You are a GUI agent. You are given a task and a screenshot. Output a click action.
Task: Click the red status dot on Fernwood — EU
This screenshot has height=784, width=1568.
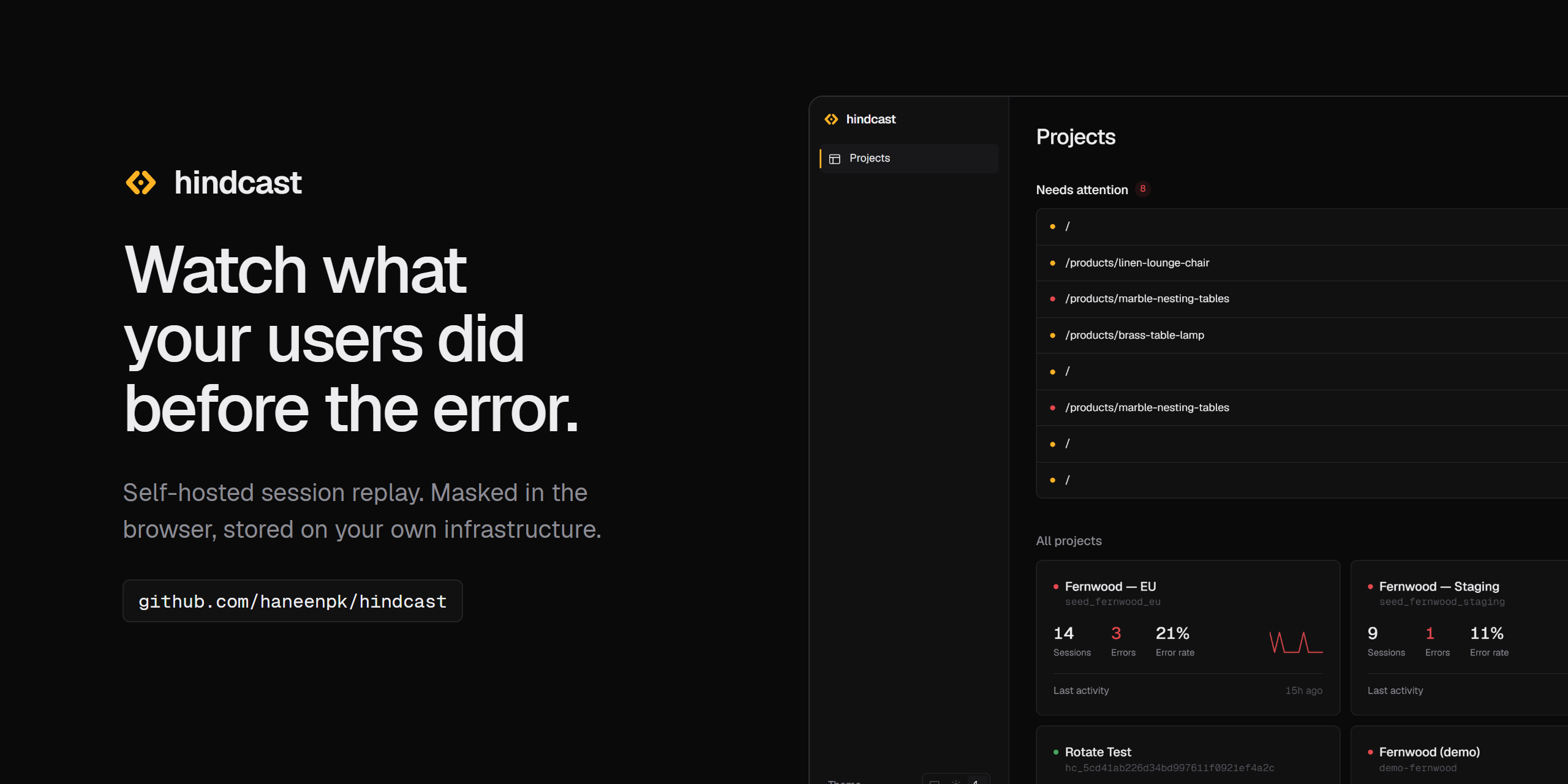coord(1055,587)
